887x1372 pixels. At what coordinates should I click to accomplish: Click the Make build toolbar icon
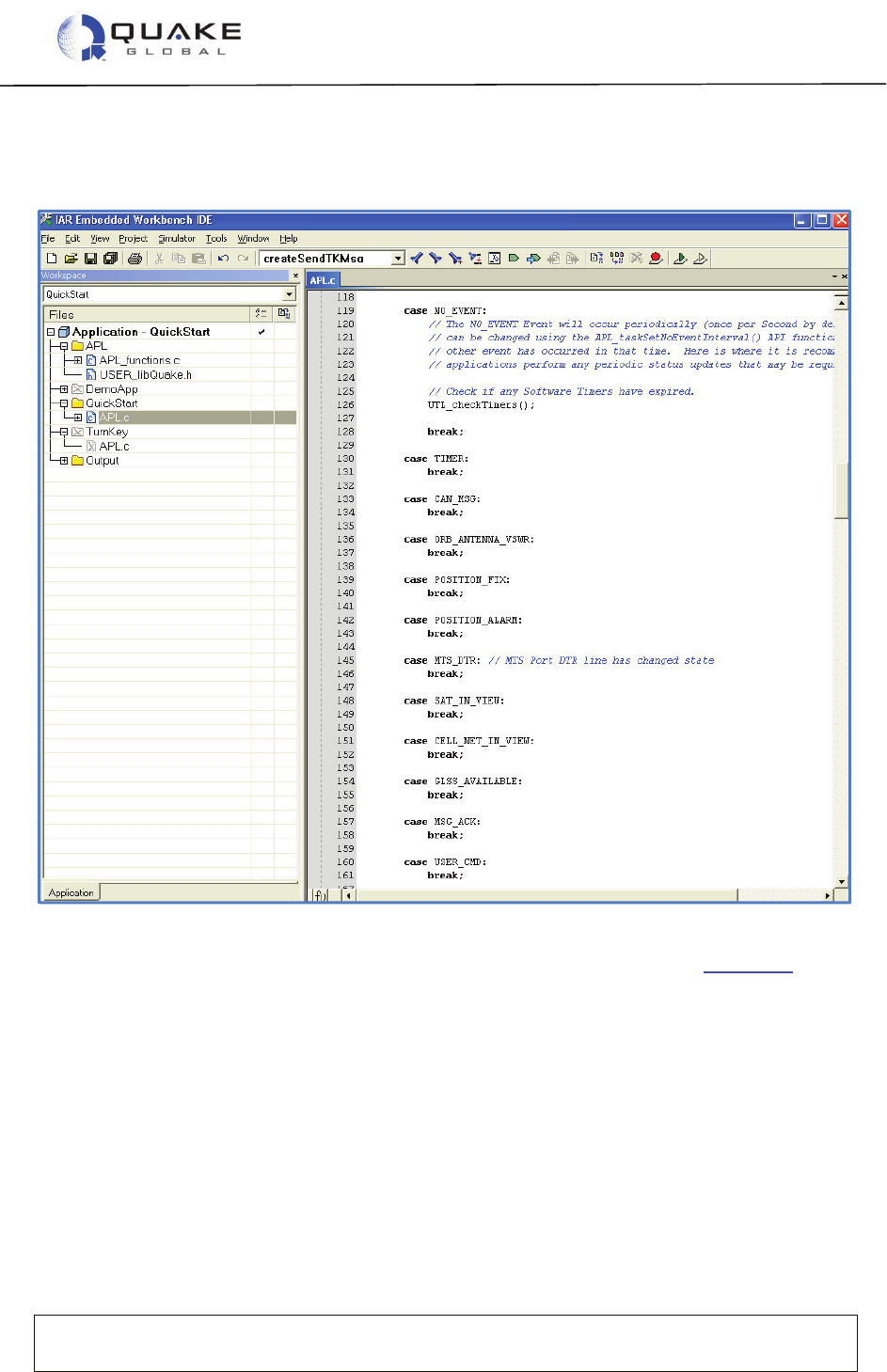tap(617, 258)
